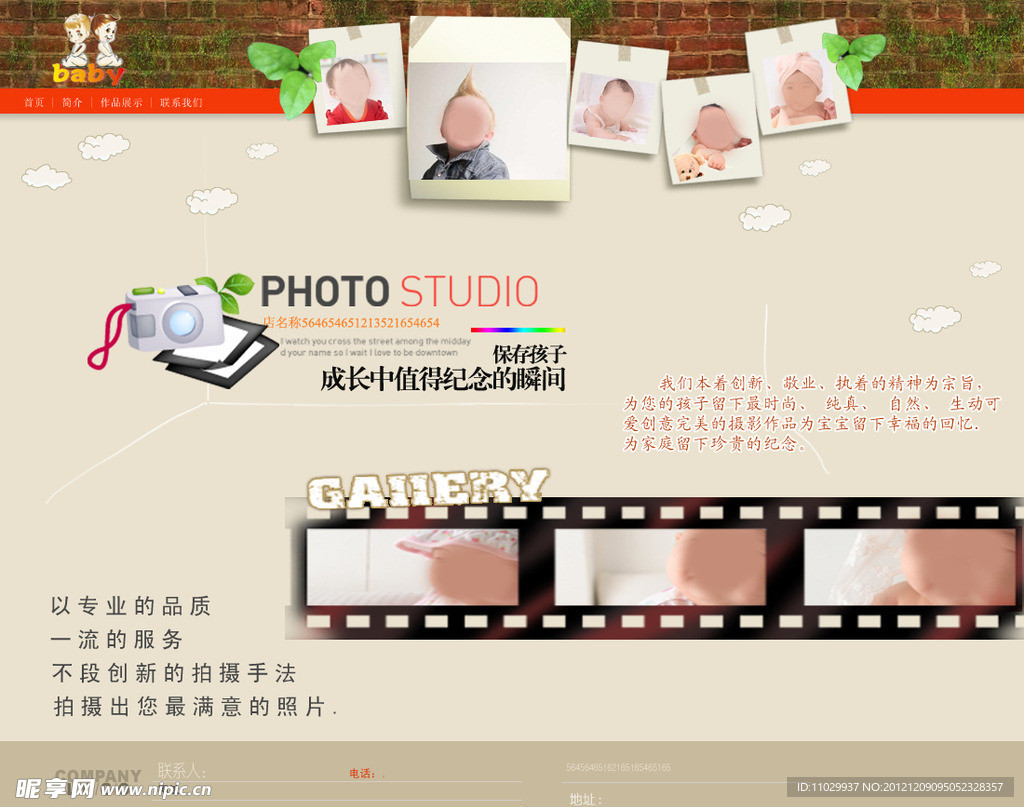1024x807 pixels.
Task: Click the green leaf on the left polaroid
Action: (291, 76)
